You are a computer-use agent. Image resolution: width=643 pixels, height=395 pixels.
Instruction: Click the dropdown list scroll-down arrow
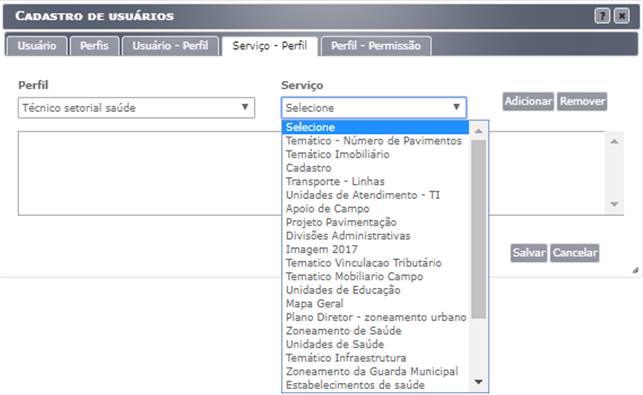(478, 382)
